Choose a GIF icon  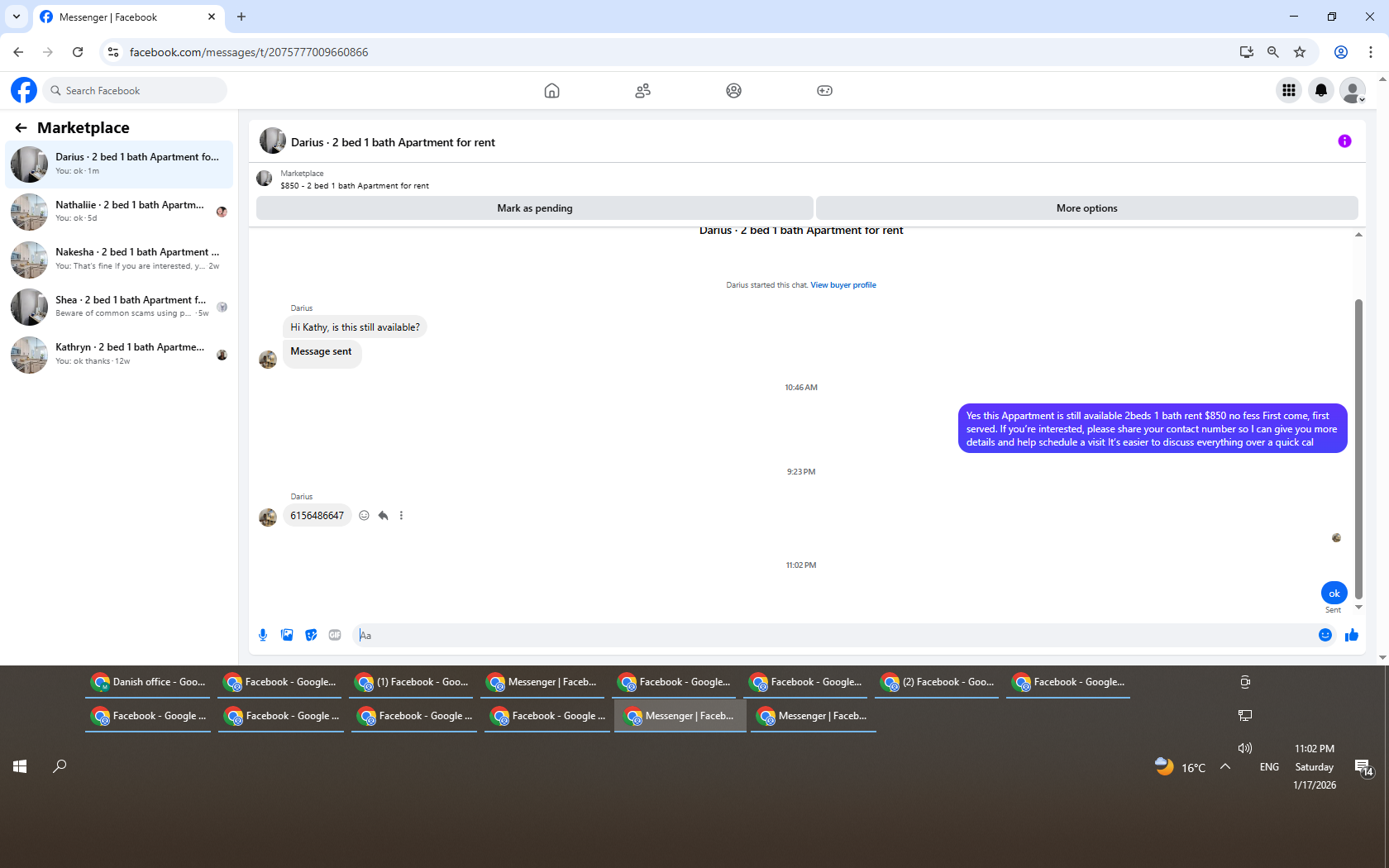(335, 635)
